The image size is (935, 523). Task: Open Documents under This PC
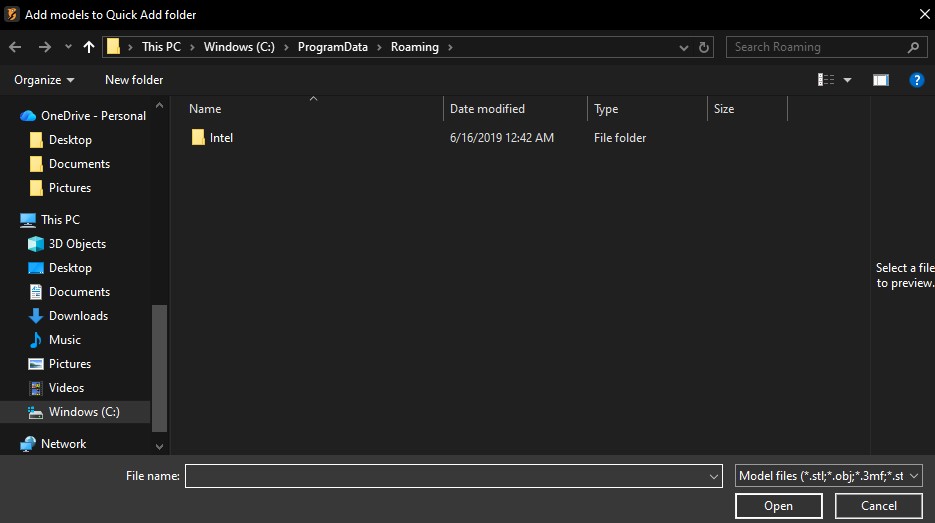(x=79, y=292)
